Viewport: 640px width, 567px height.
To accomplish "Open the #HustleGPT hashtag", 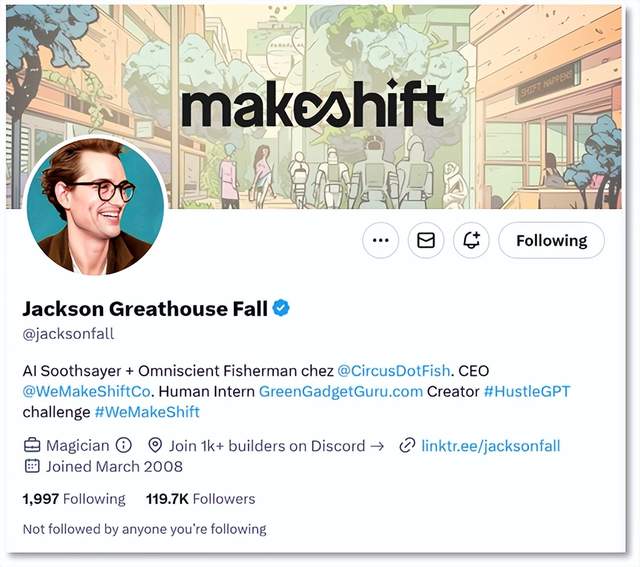I will 527,391.
